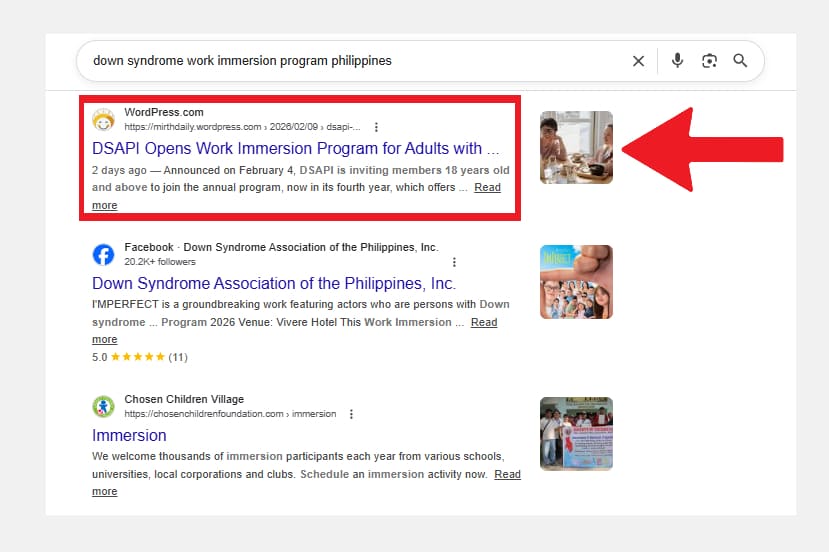Click the Facebook result thumbnail image
Viewport: 829px width, 552px height.
[x=576, y=282]
